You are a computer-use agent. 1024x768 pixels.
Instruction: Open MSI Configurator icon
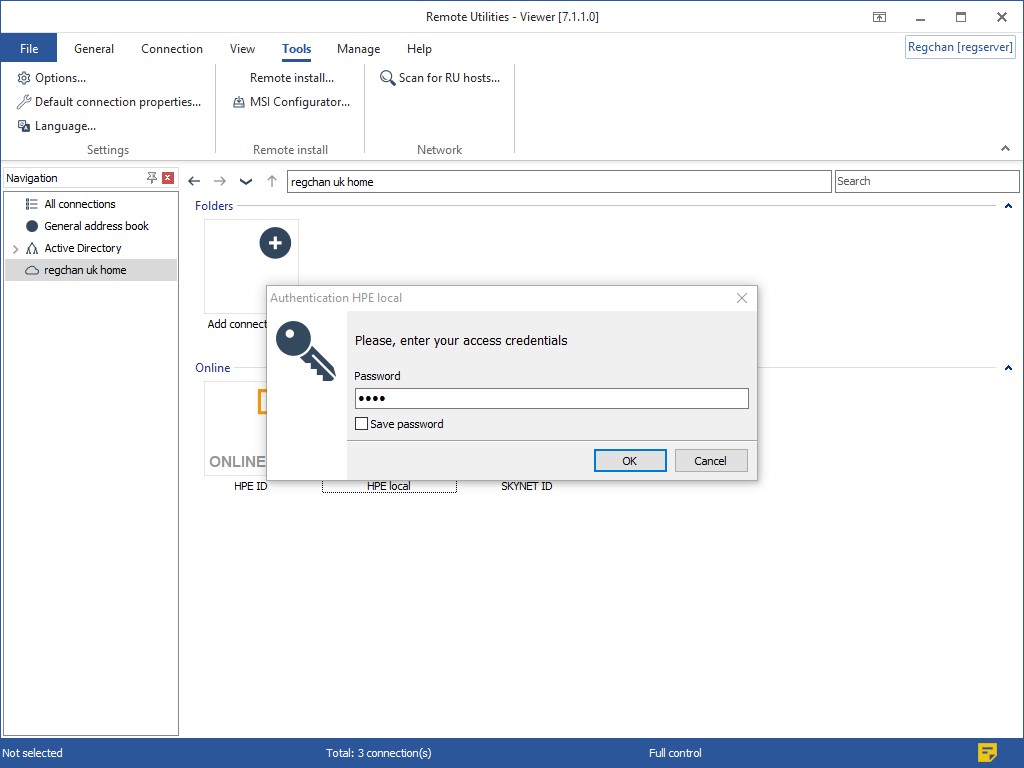[x=239, y=102]
